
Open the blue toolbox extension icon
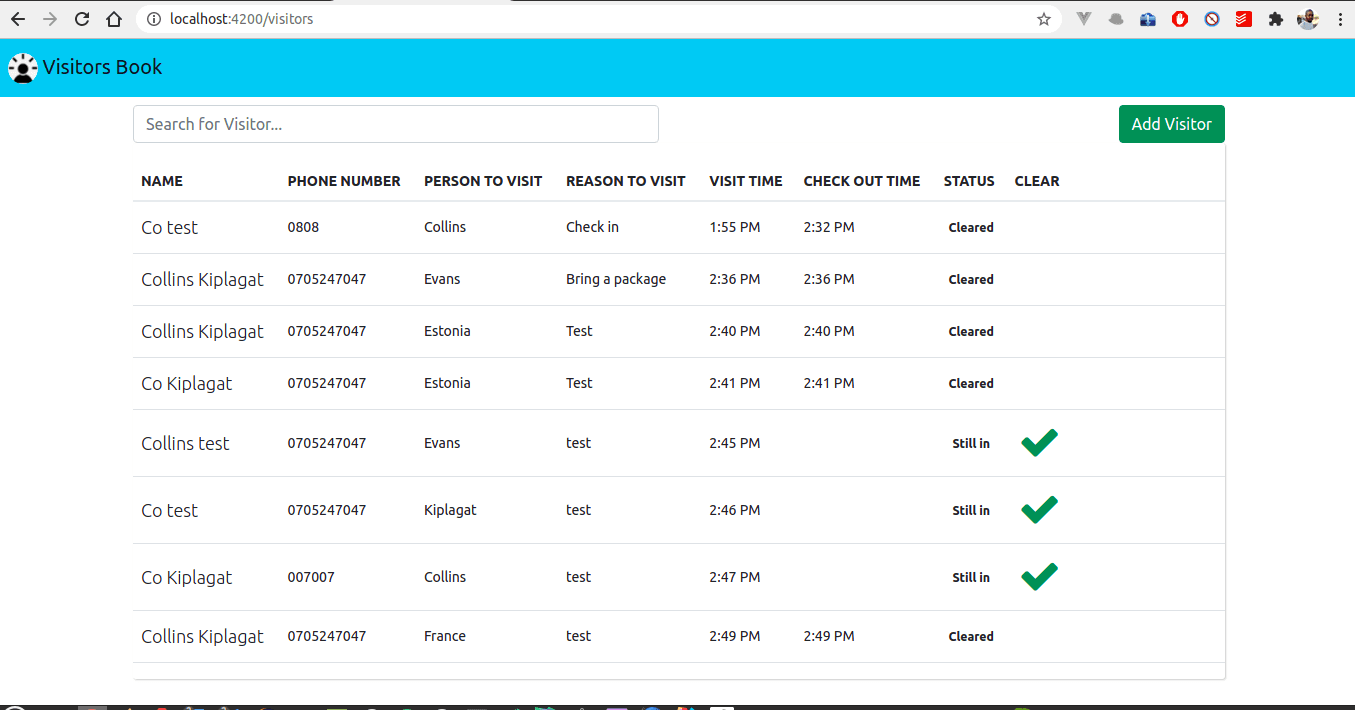[x=1148, y=19]
